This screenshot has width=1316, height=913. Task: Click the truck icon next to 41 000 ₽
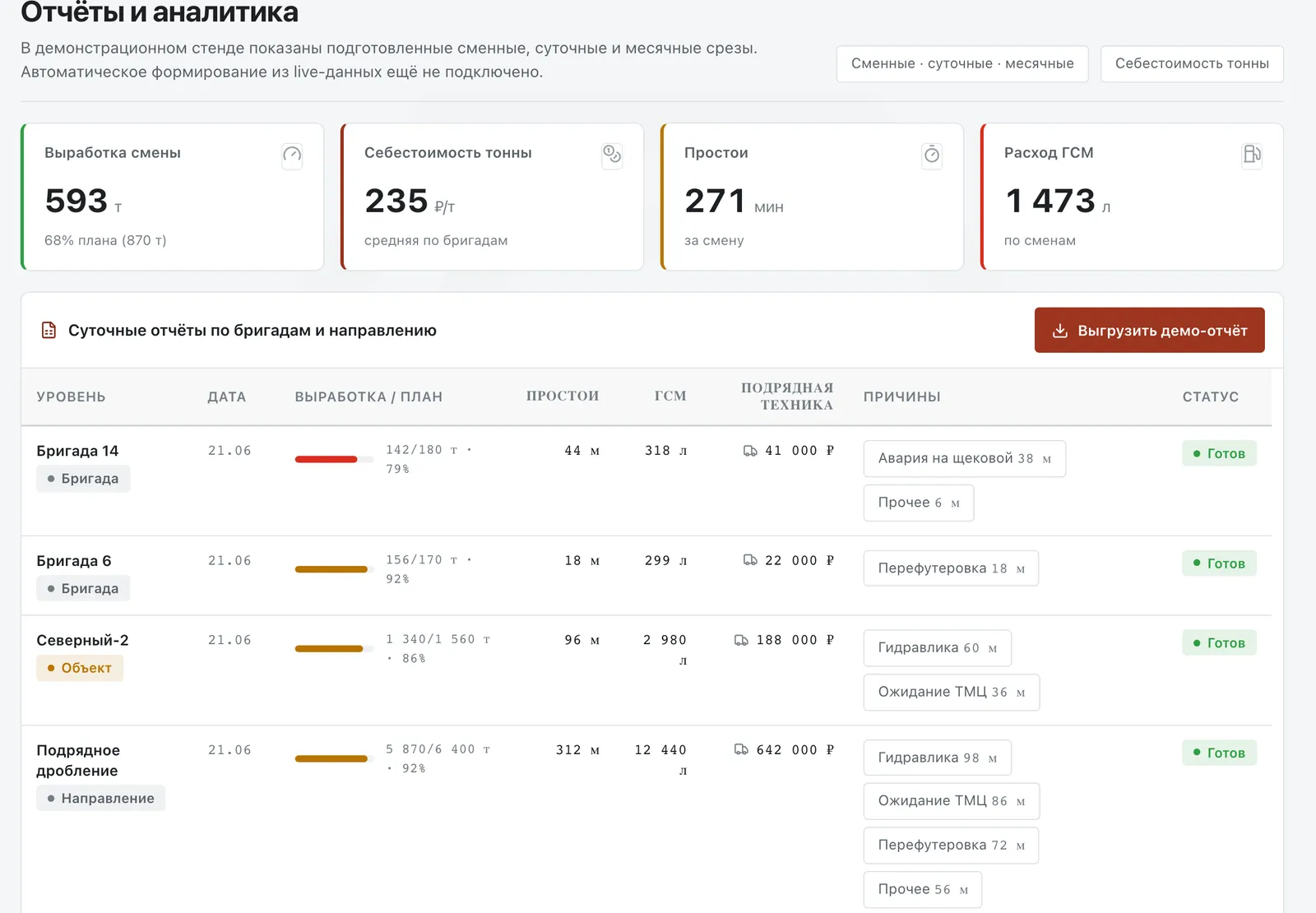pyautogui.click(x=750, y=451)
